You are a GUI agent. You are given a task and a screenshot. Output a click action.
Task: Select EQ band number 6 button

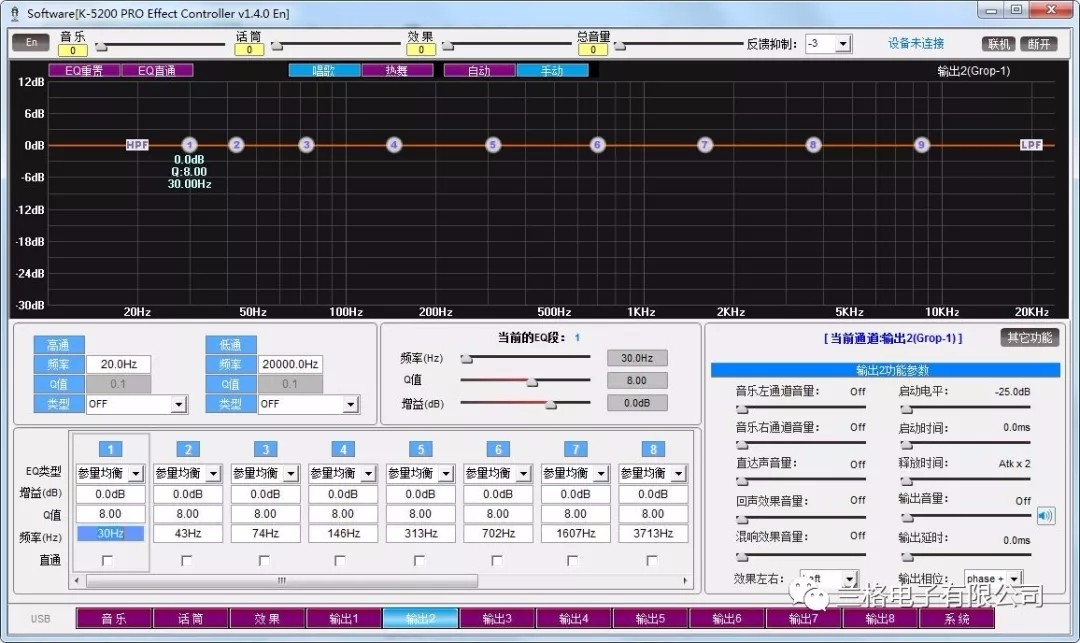498,449
